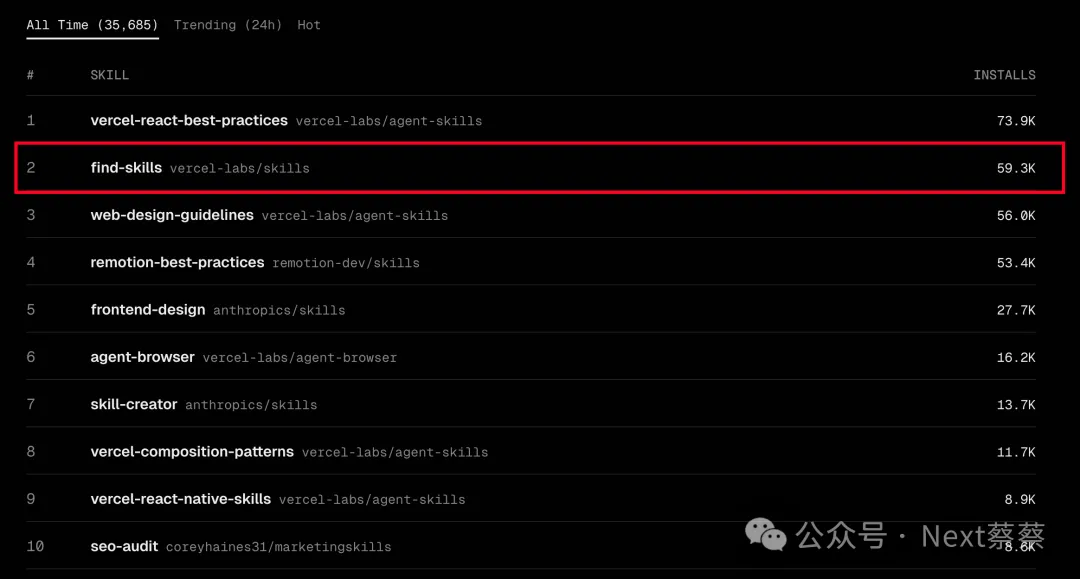Click the agent-browser skill name
Viewport: 1080px width, 579px height.
(x=142, y=357)
